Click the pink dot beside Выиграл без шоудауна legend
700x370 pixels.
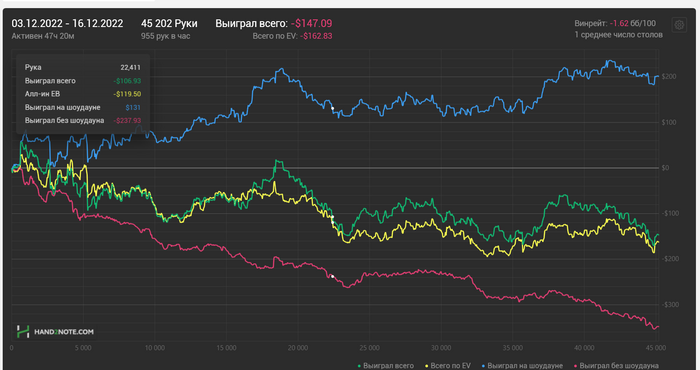575,366
